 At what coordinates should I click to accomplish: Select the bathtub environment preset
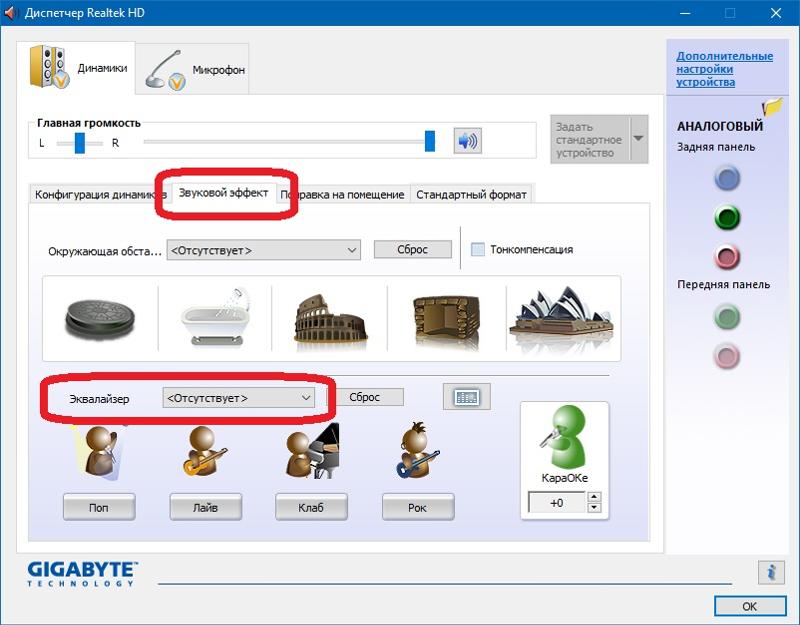pos(216,317)
